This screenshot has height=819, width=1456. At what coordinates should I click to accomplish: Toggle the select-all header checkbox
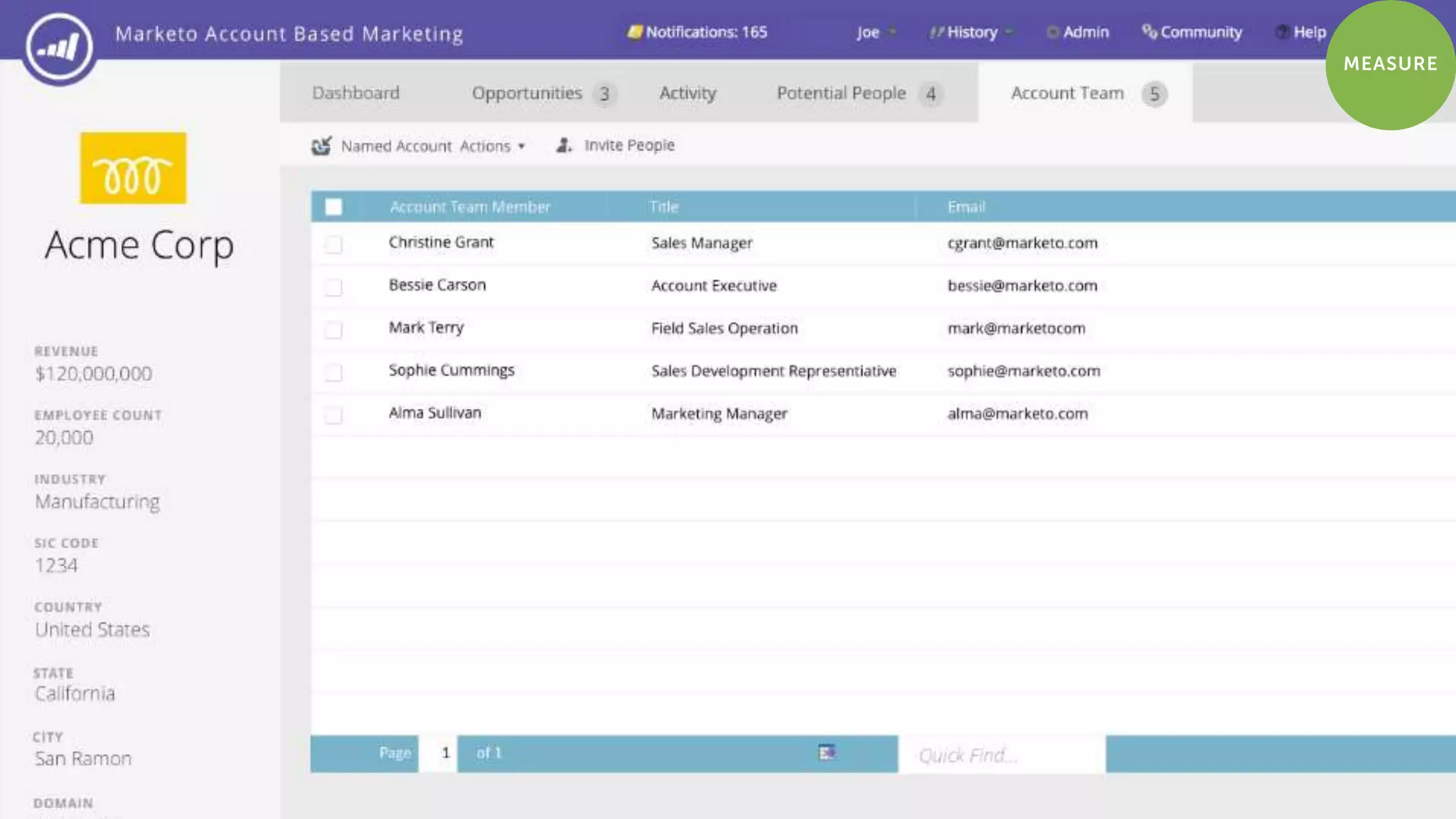(x=333, y=207)
